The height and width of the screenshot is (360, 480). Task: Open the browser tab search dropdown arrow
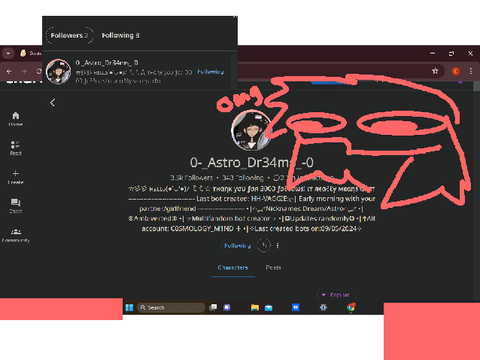point(8,53)
